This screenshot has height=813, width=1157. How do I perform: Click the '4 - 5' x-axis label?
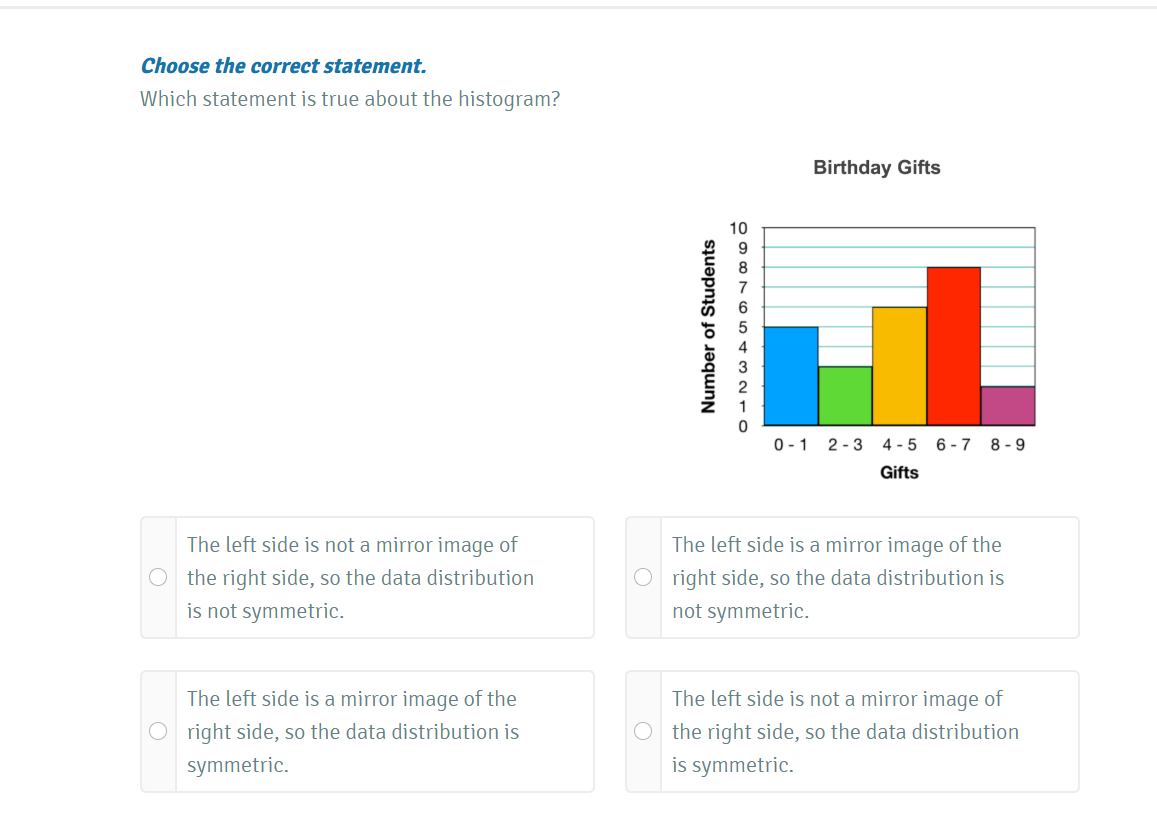[899, 445]
